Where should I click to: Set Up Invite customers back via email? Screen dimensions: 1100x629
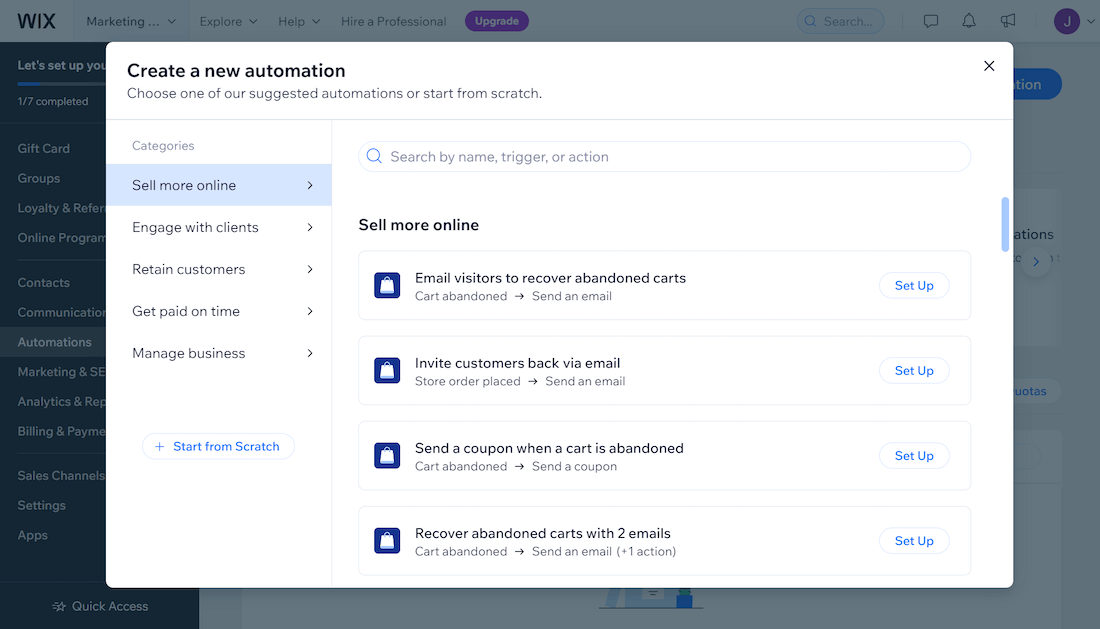tap(914, 370)
